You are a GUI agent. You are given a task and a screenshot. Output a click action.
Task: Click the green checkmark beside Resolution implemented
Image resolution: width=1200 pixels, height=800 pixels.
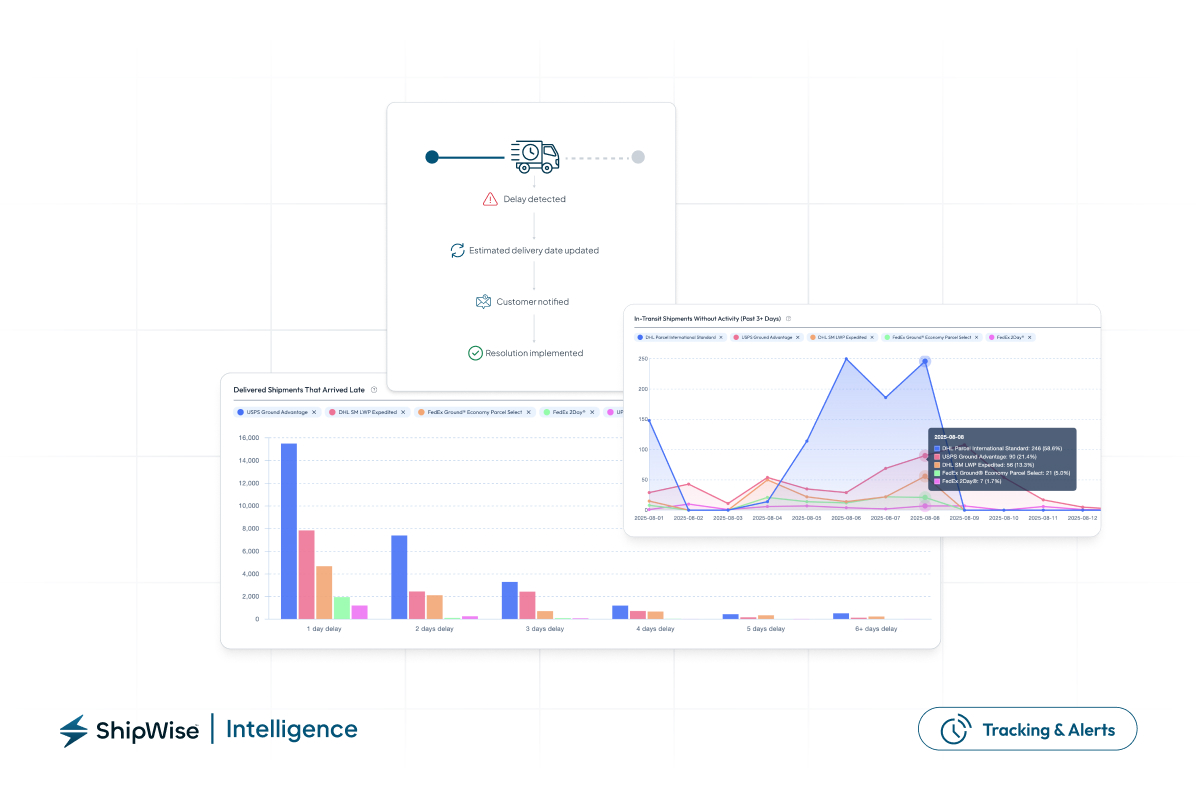point(475,353)
